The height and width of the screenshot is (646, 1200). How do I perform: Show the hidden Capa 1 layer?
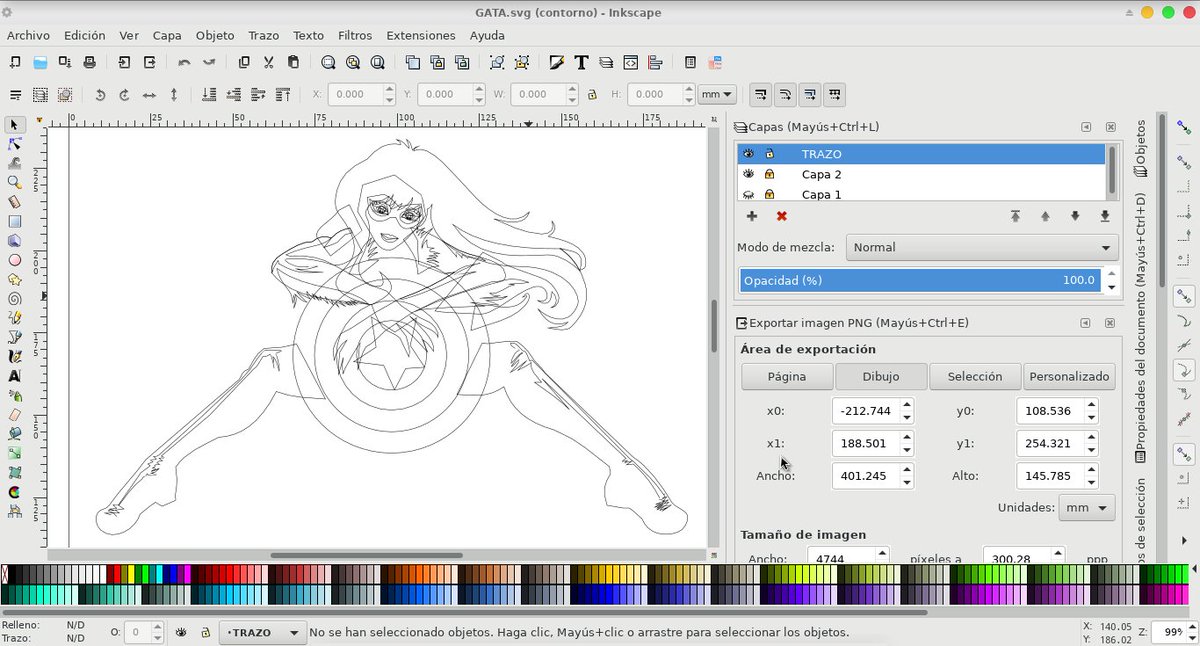point(749,194)
